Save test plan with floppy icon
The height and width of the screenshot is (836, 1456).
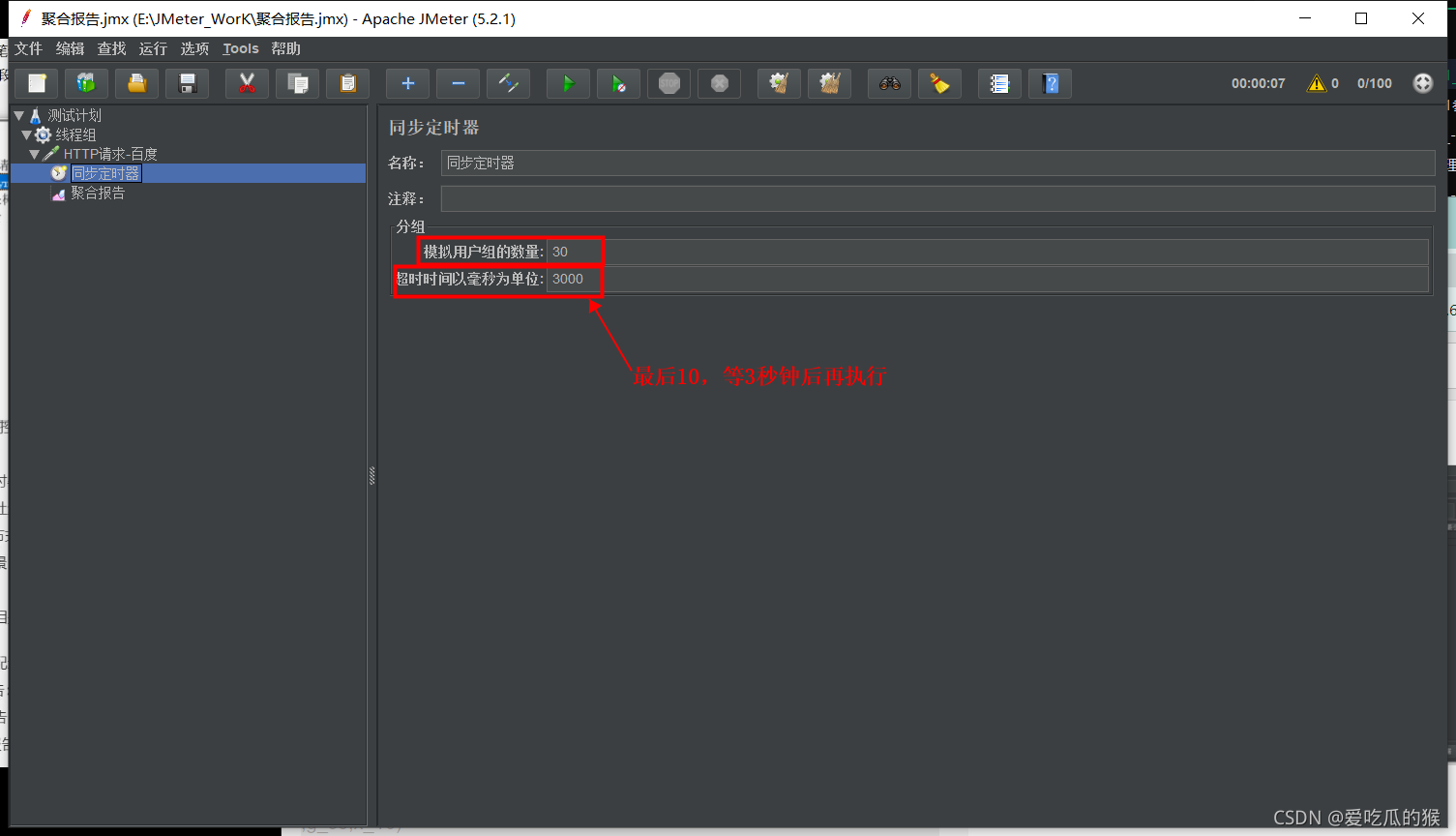187,83
